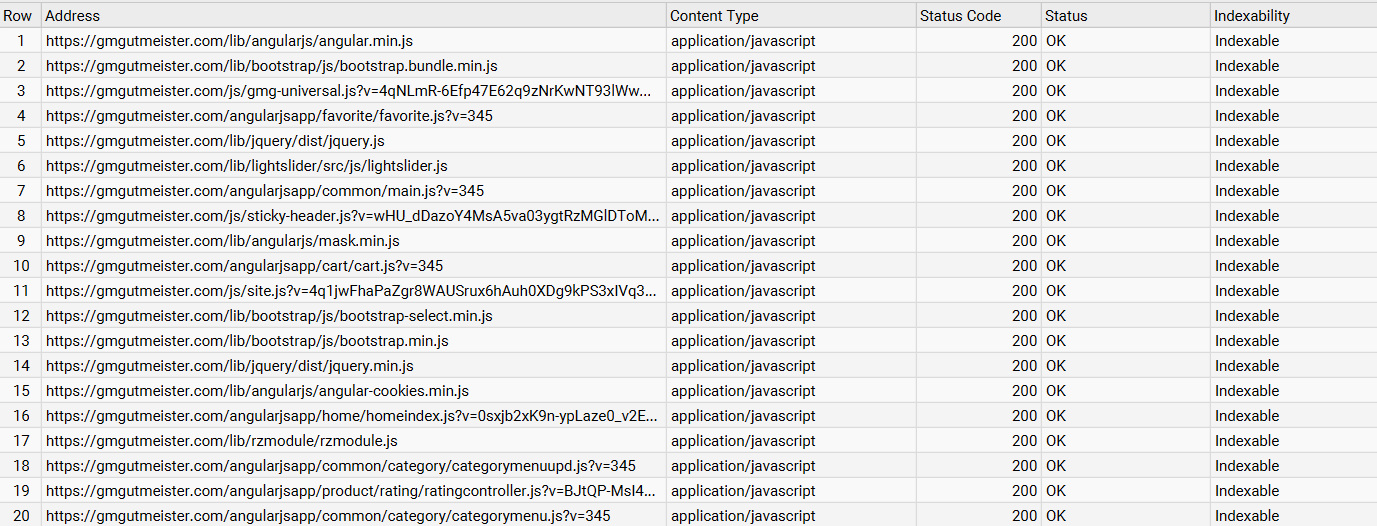Sort by the Status Code column header
Viewport: 1377px width, 526px height.
960,16
